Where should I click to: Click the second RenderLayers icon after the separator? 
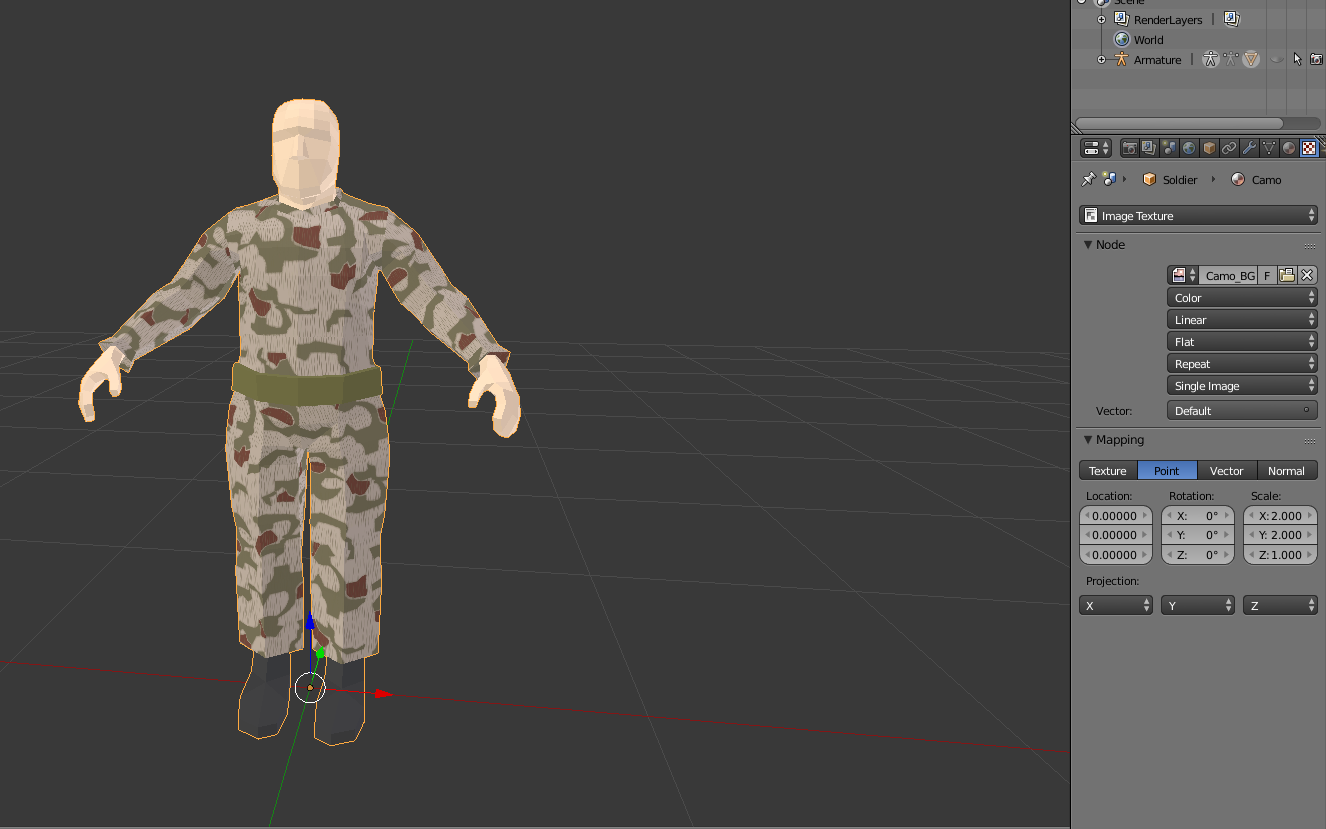pos(1231,19)
